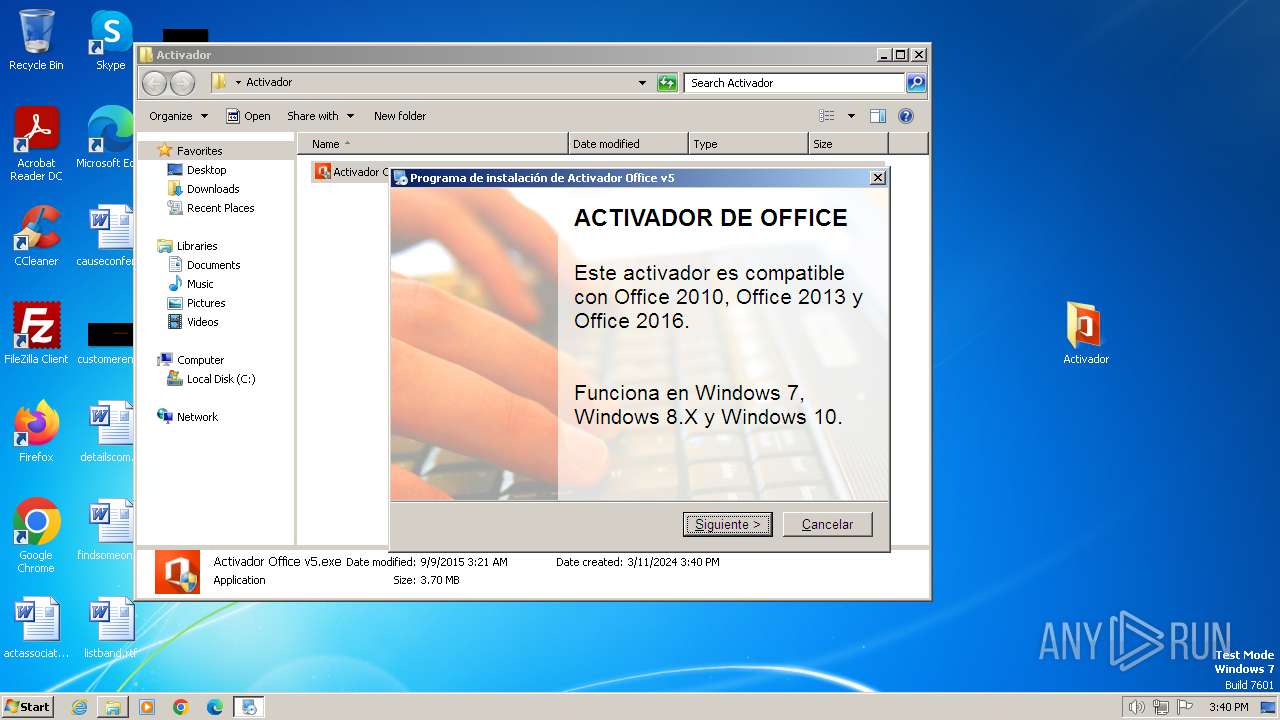Click the Activador address bar path
This screenshot has height=720, width=1280.
click(269, 82)
